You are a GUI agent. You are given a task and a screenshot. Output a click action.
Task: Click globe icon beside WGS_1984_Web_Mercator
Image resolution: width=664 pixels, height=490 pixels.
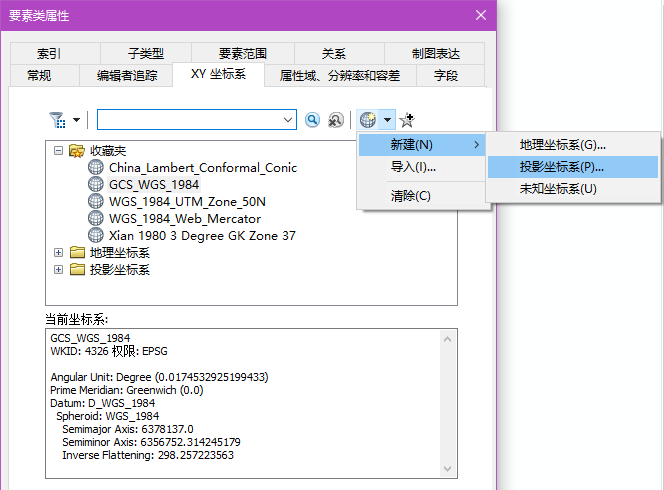pos(96,218)
